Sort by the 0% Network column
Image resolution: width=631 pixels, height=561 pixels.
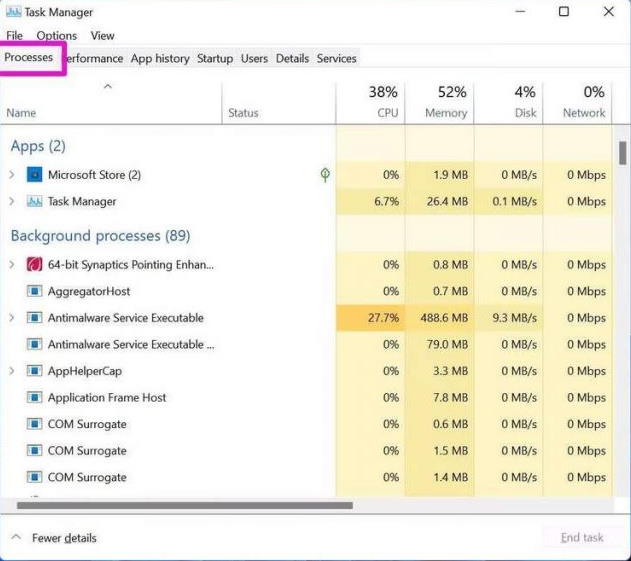point(577,103)
